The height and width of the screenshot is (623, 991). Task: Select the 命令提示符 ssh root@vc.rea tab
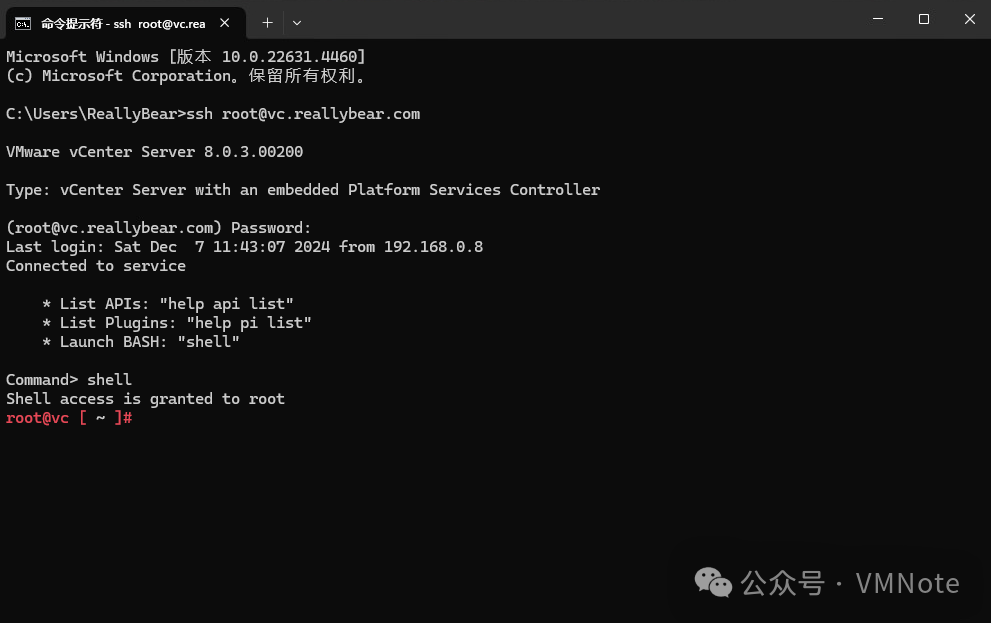[x=125, y=23]
